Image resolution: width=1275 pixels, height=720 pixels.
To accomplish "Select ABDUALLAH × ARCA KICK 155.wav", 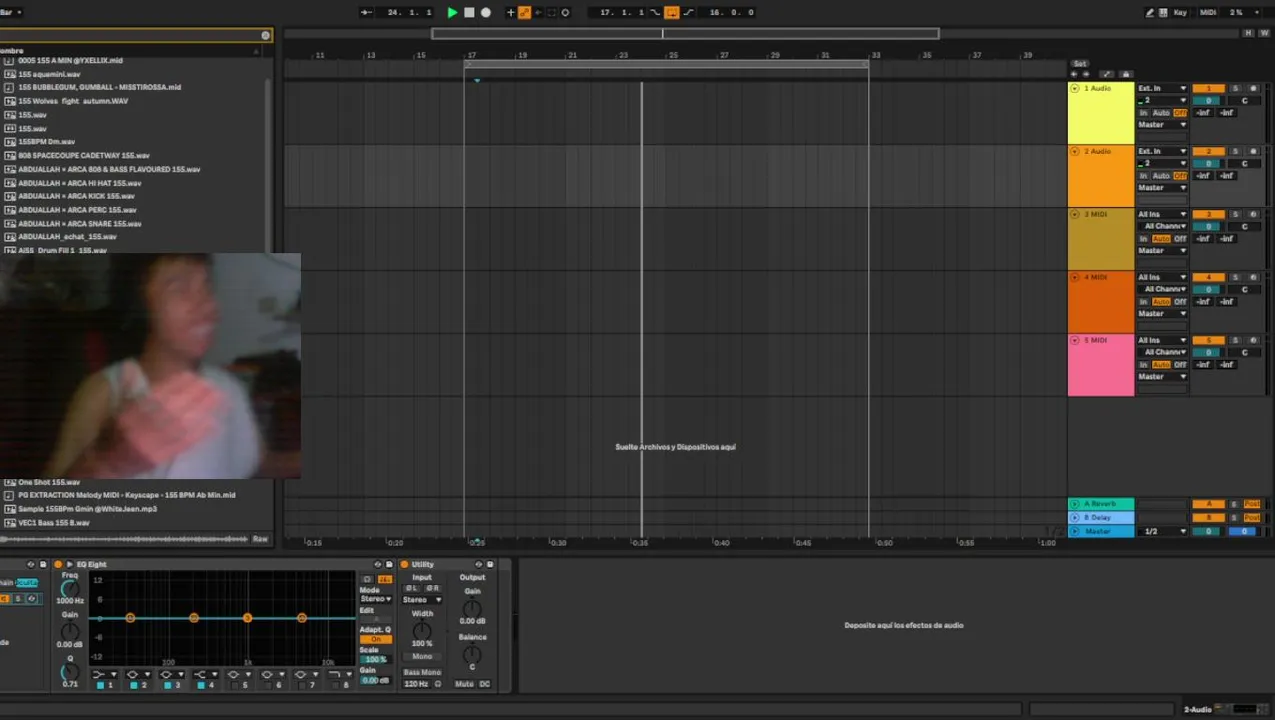I will 76,196.
